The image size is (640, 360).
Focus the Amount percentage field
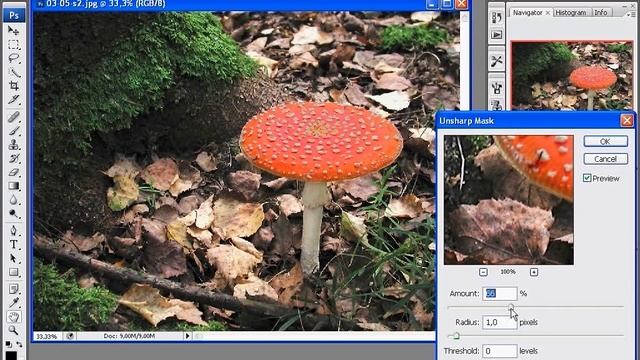[500, 293]
